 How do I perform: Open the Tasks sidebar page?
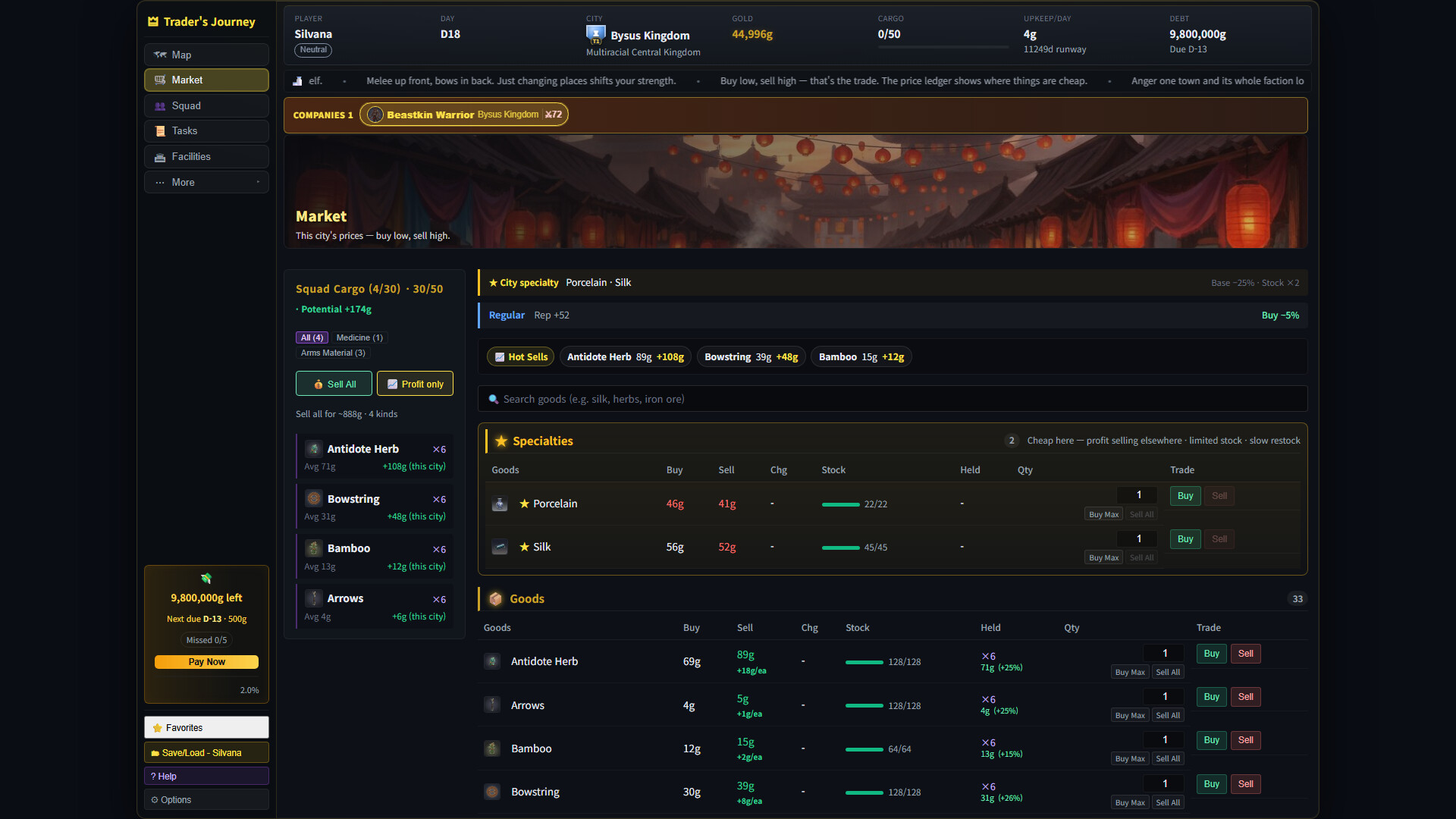click(x=206, y=131)
